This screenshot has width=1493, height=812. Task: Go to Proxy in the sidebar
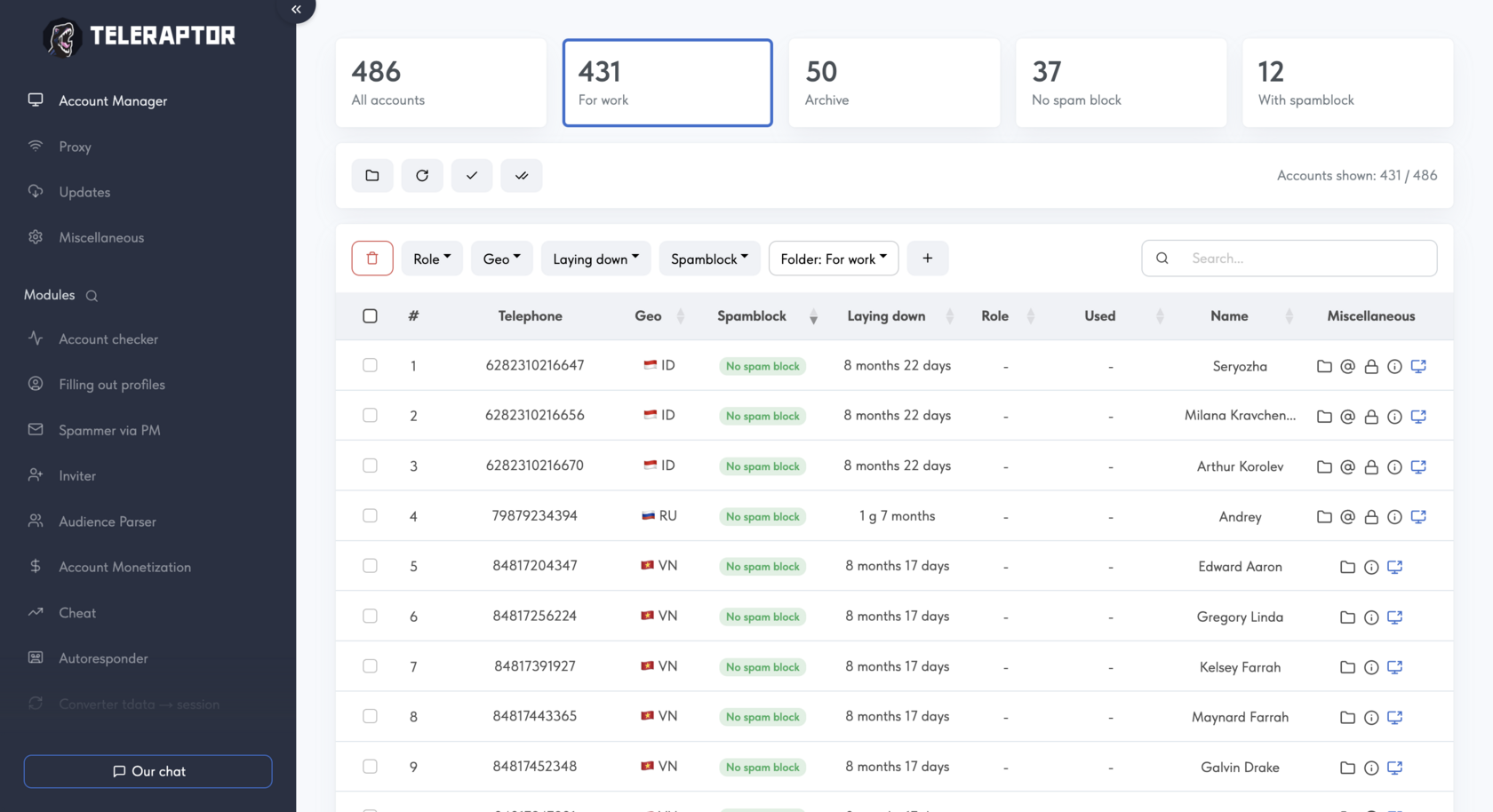tap(76, 147)
